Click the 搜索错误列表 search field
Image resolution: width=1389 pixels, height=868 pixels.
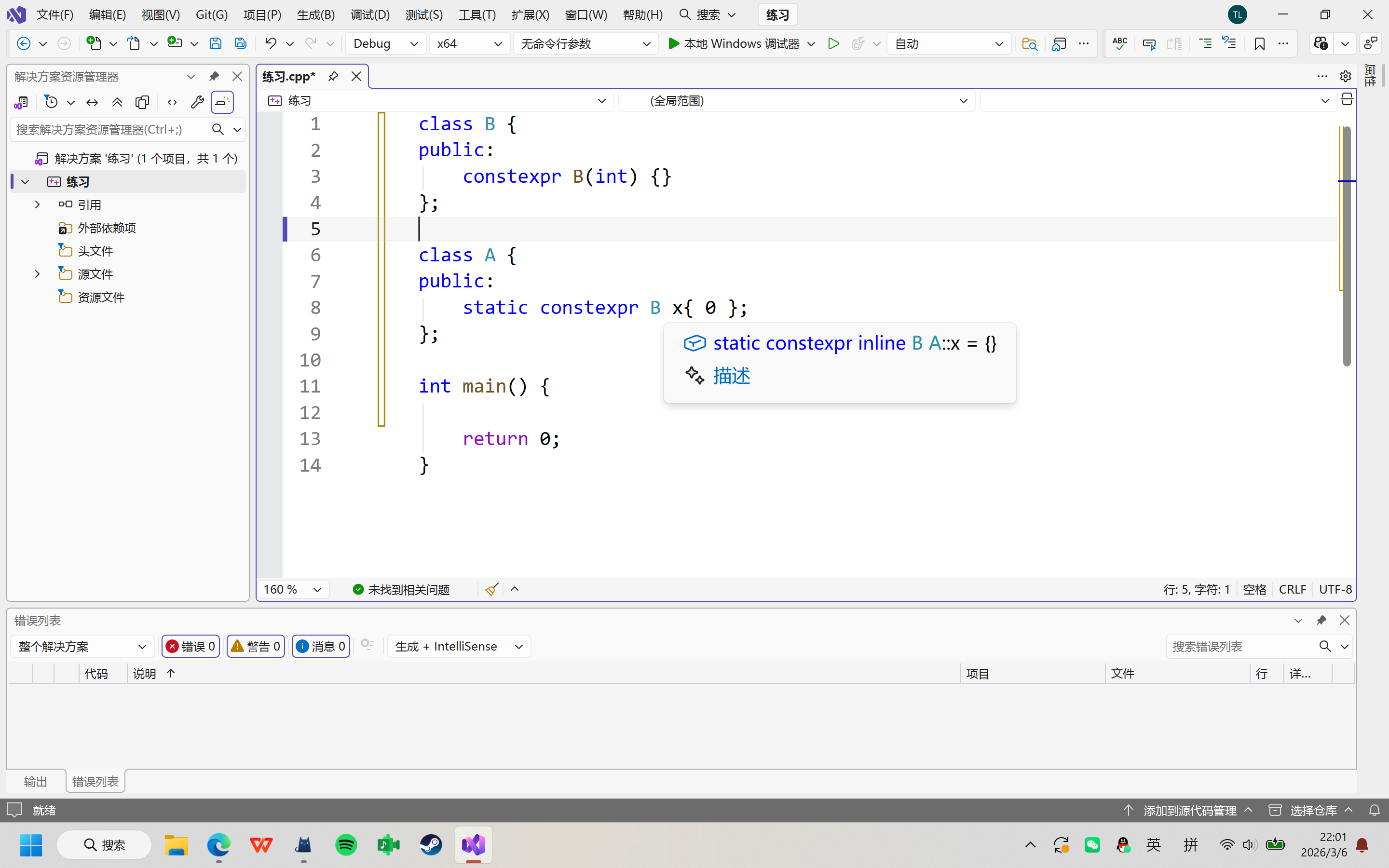pos(1240,646)
